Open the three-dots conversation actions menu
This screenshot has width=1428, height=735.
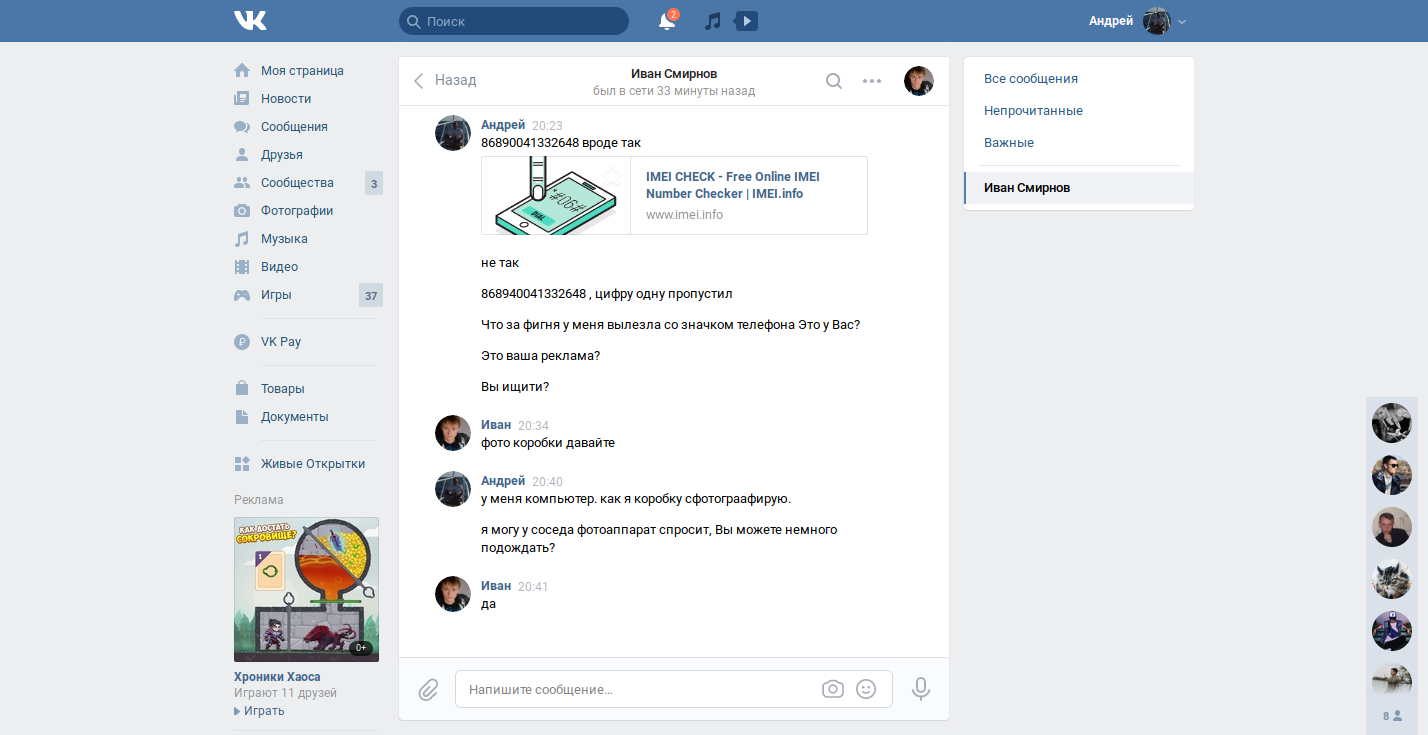coord(872,81)
